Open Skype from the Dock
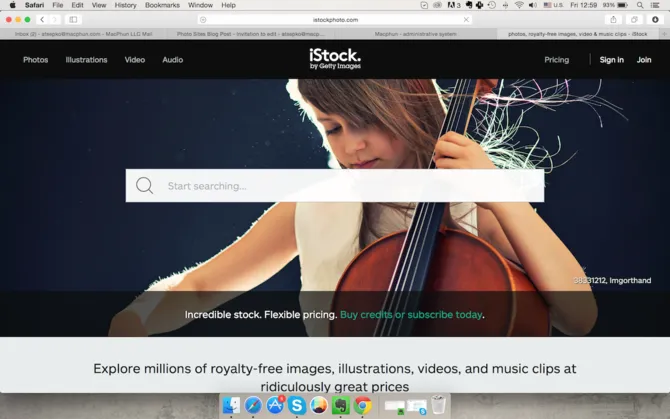This screenshot has height=419, width=670. pyautogui.click(x=297, y=405)
